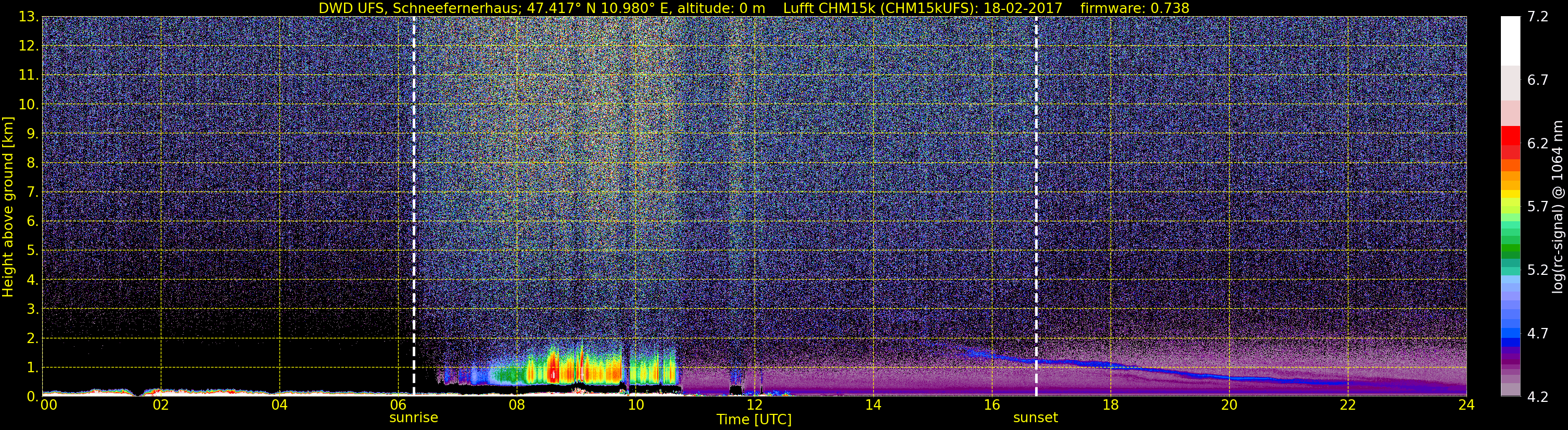Click the colorbar tick value 5.7
Image resolution: width=1568 pixels, height=430 pixels.
click(x=1538, y=207)
